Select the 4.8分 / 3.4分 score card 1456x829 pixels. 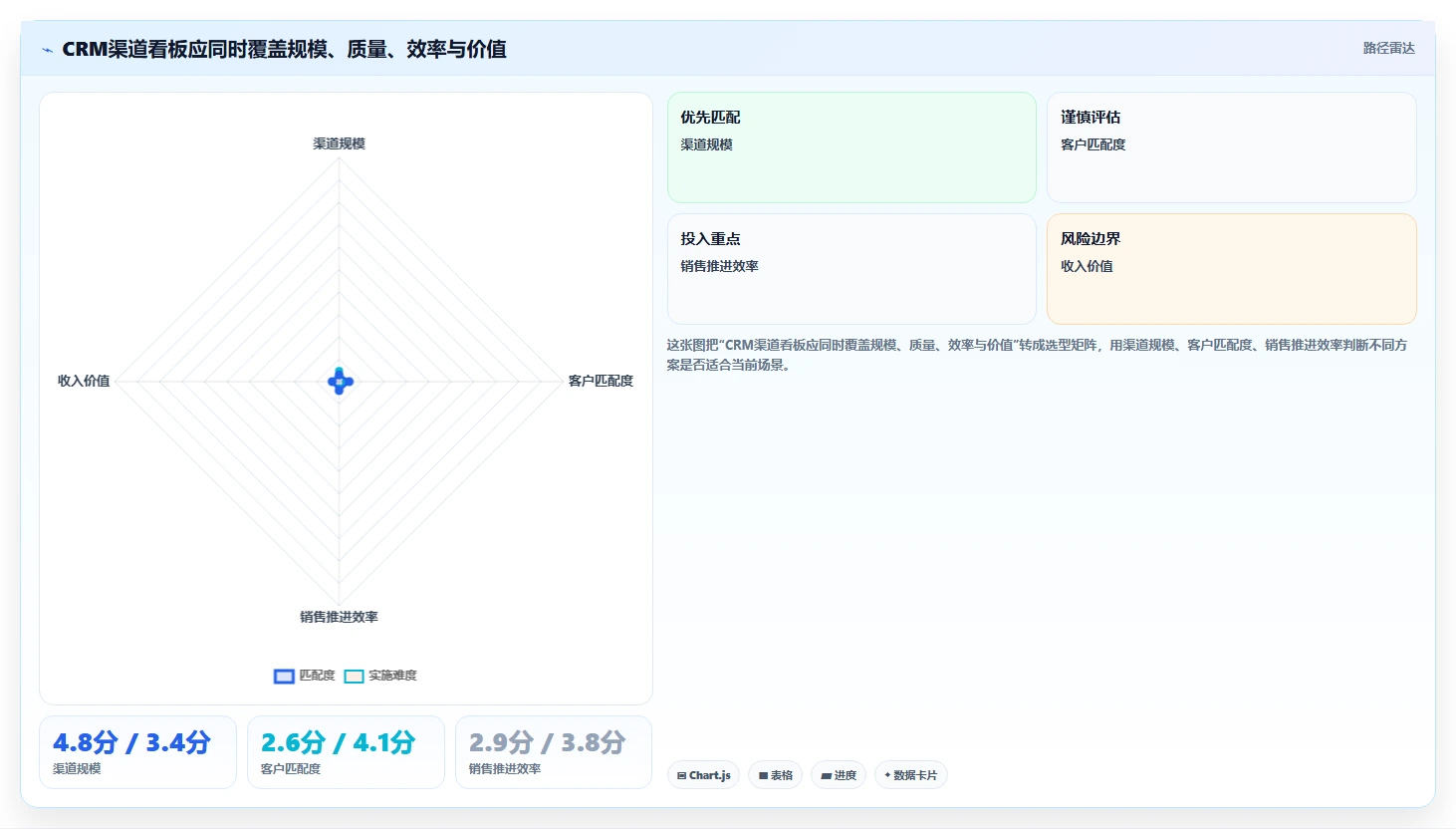[137, 752]
